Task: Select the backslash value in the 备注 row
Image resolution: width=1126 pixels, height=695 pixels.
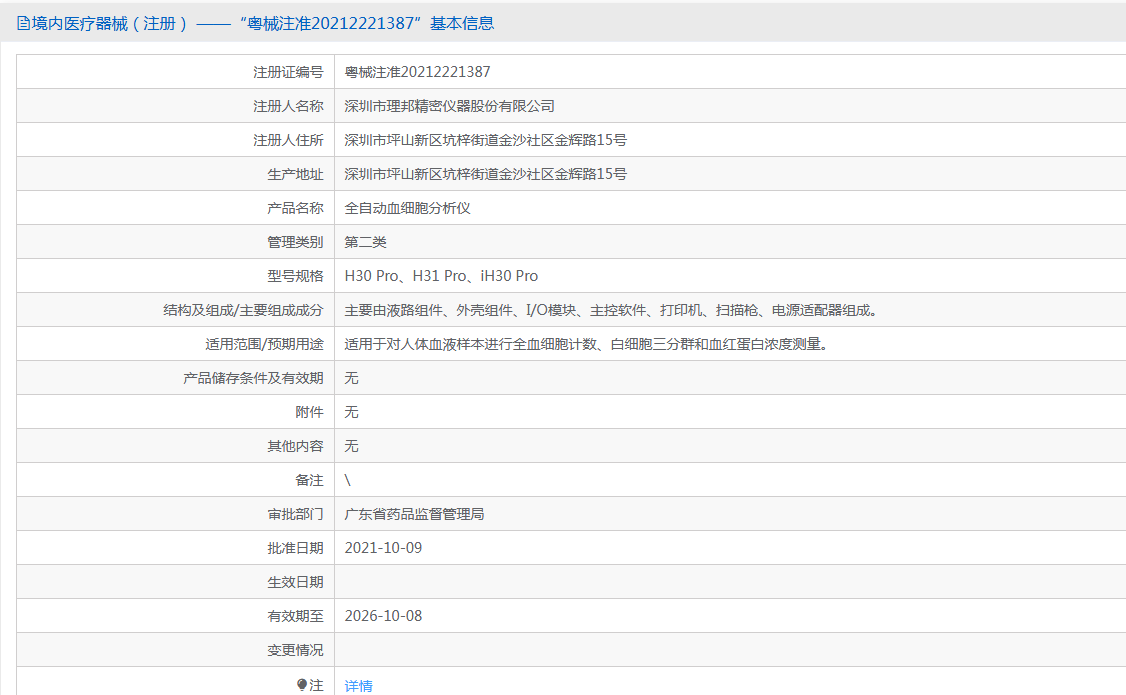Action: tap(348, 480)
